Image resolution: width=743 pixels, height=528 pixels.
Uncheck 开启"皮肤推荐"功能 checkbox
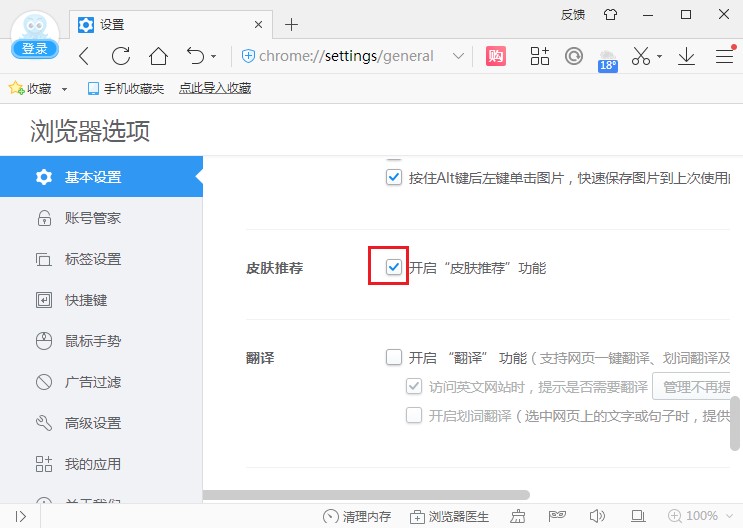pos(394,267)
